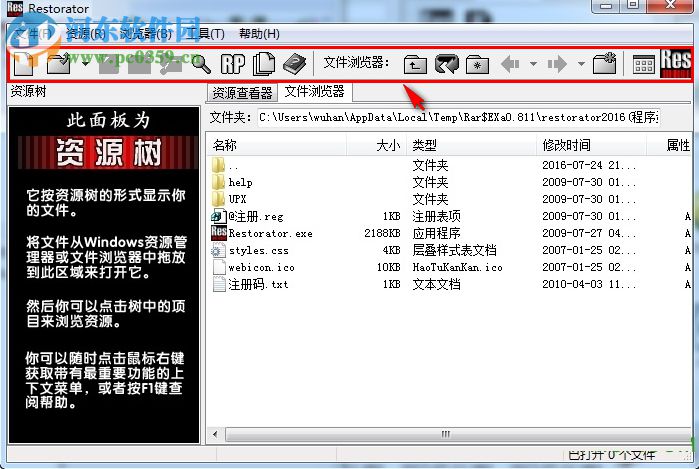Select the @注册.reg file icon
Image resolution: width=699 pixels, height=469 pixels.
coord(218,216)
